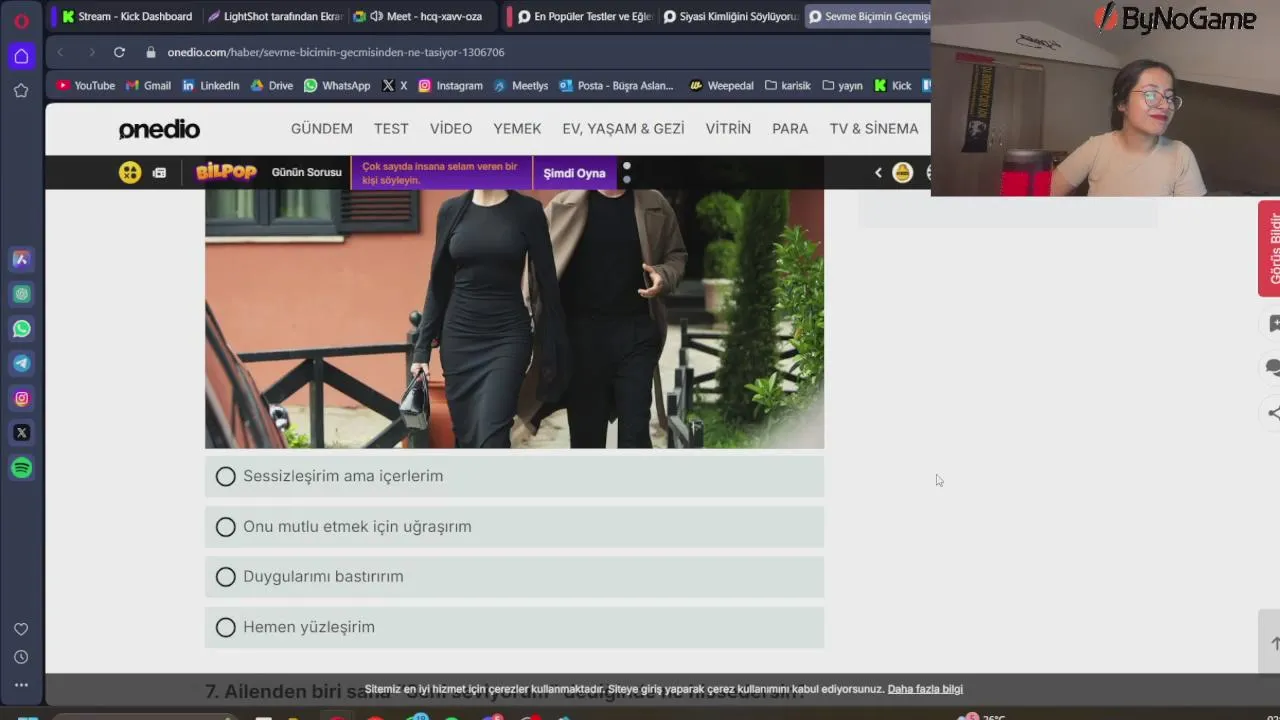Expand the yayın bookmarks folder

[x=842, y=86]
